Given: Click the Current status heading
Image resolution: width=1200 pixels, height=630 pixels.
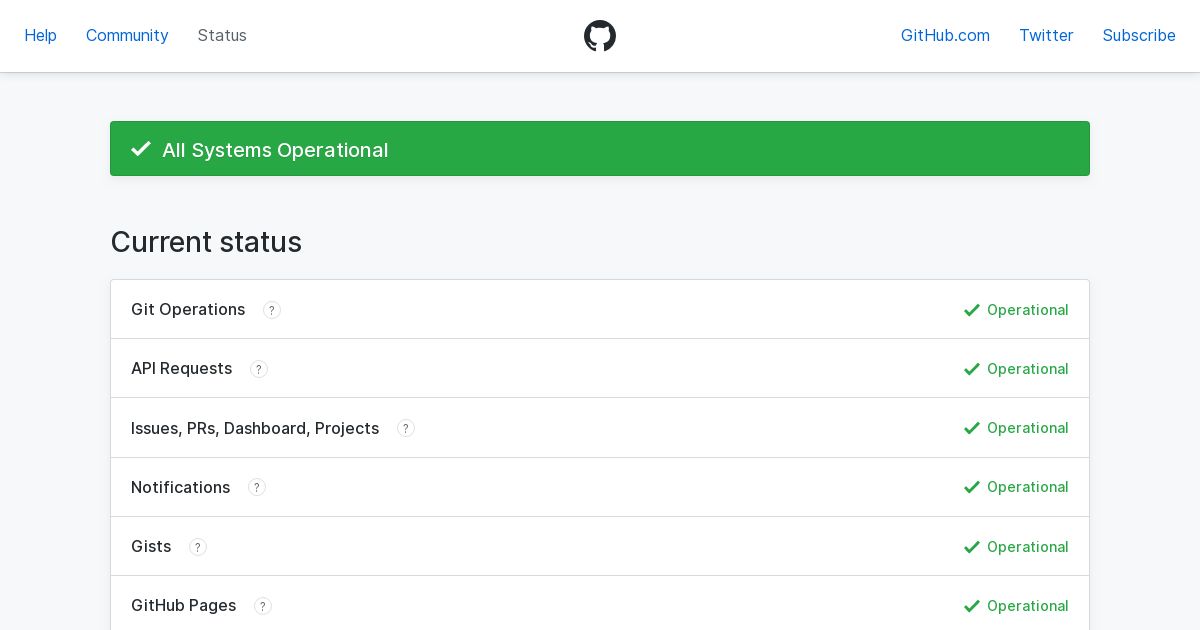Looking at the screenshot, I should 206,242.
